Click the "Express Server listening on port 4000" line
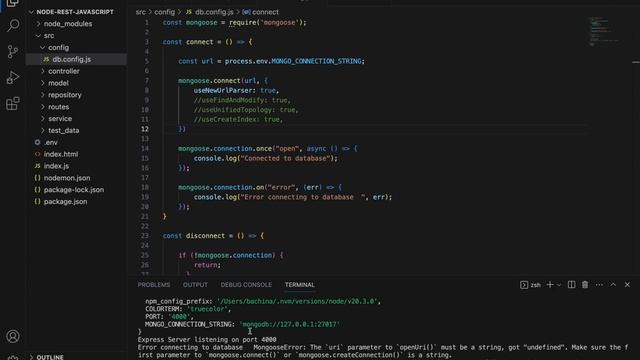 207,340
